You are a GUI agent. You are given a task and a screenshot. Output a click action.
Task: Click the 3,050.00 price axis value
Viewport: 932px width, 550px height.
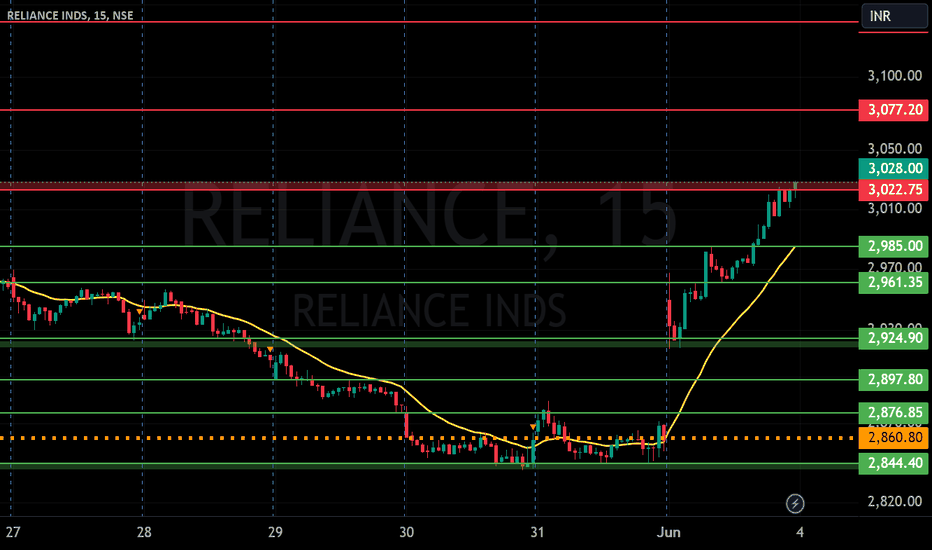point(895,149)
